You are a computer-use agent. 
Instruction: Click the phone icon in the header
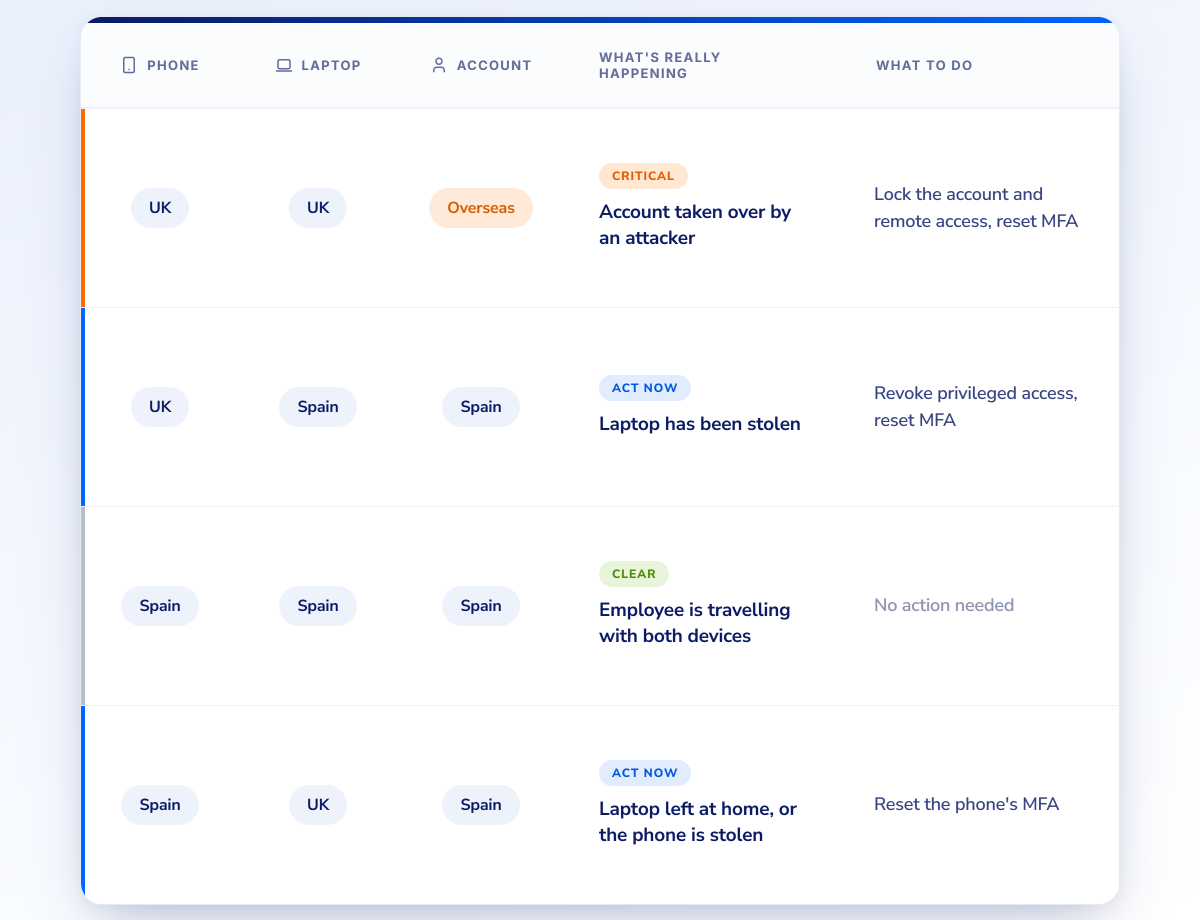point(128,65)
